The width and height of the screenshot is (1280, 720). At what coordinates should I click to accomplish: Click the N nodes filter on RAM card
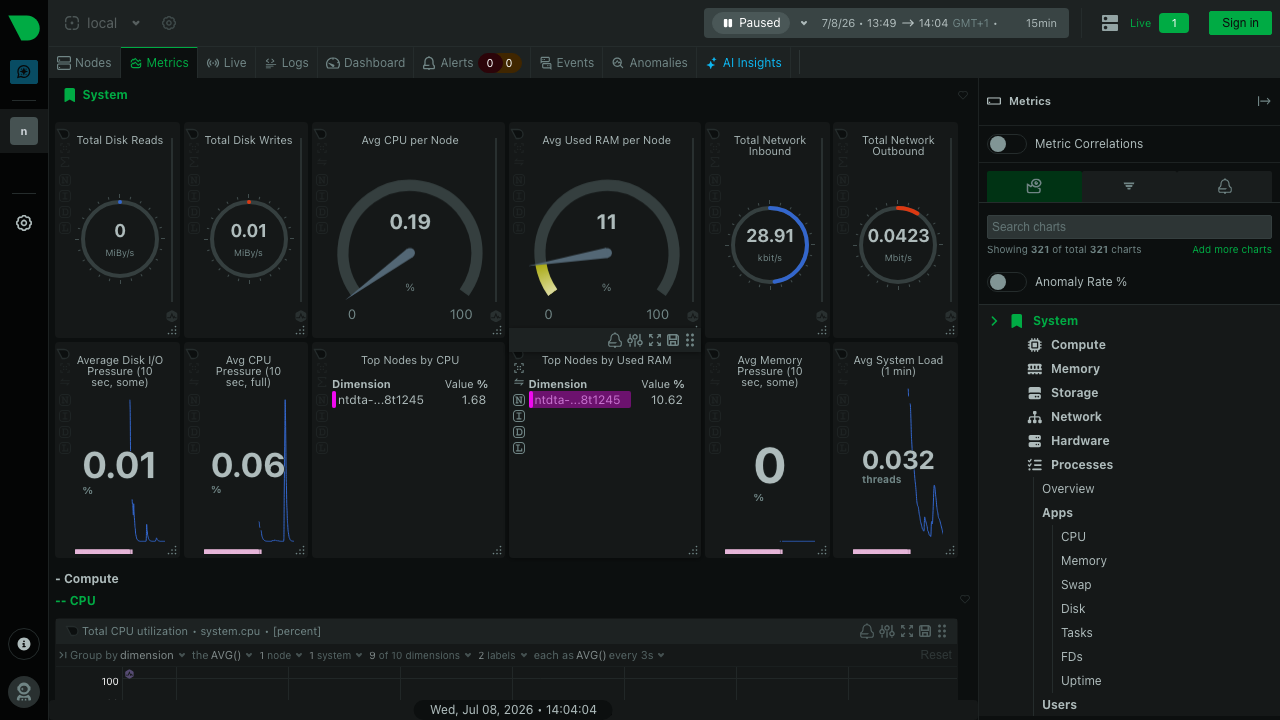(519, 400)
